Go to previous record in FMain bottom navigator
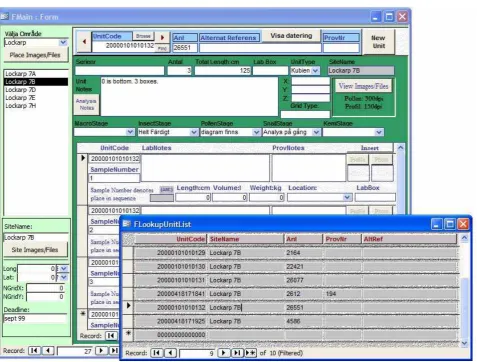The image size is (477, 362). tap(48, 350)
